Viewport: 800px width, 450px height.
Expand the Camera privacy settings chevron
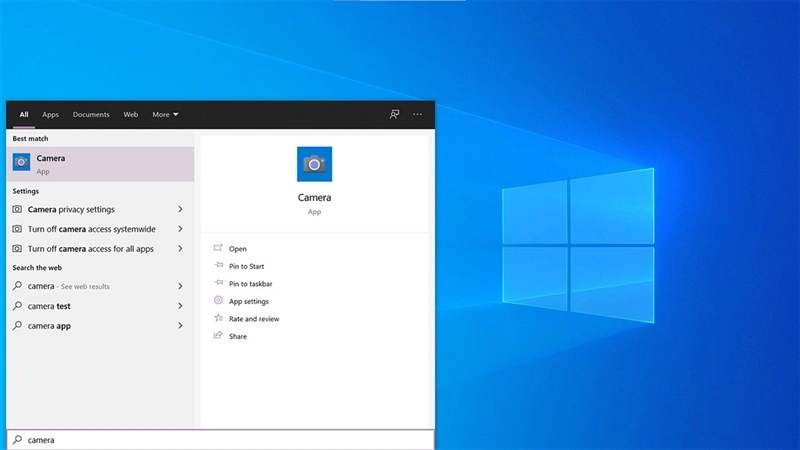pyautogui.click(x=180, y=210)
